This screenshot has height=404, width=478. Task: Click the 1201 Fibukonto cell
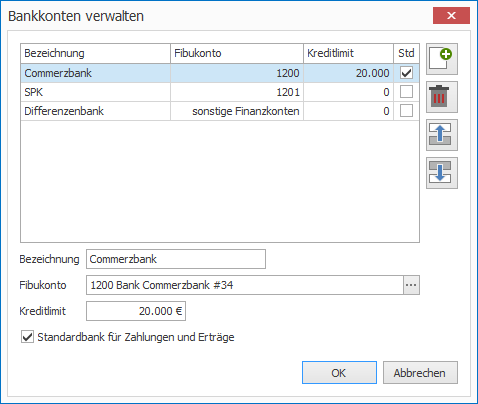point(237,92)
